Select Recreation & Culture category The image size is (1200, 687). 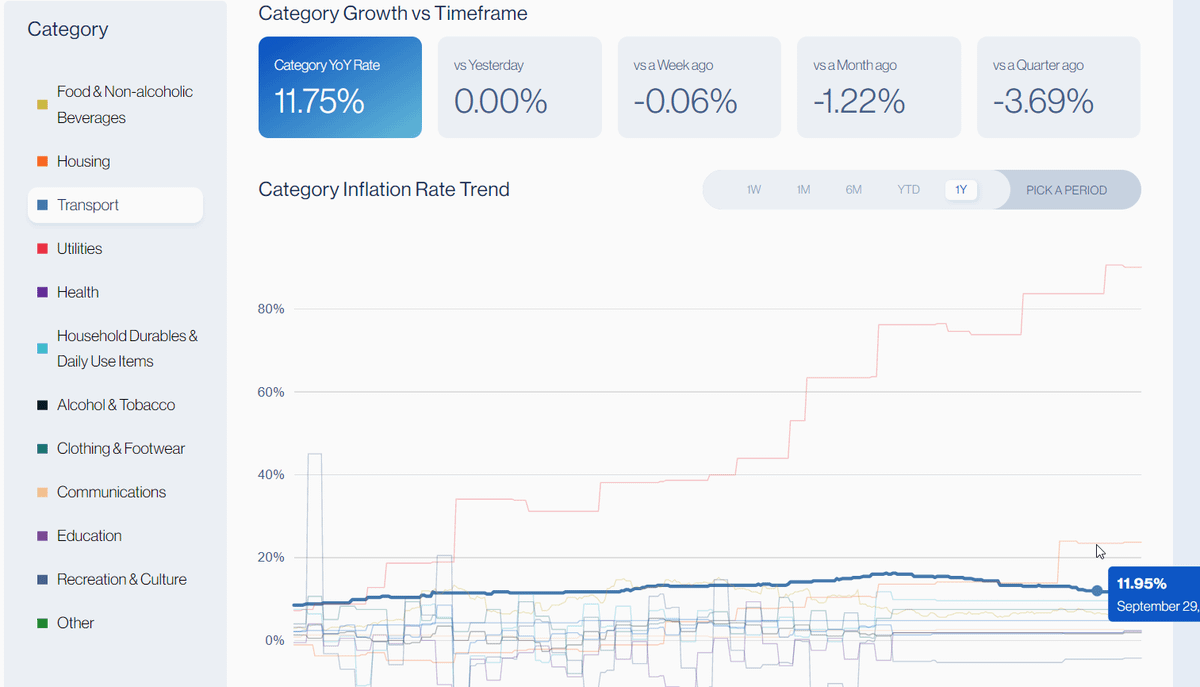pos(121,579)
